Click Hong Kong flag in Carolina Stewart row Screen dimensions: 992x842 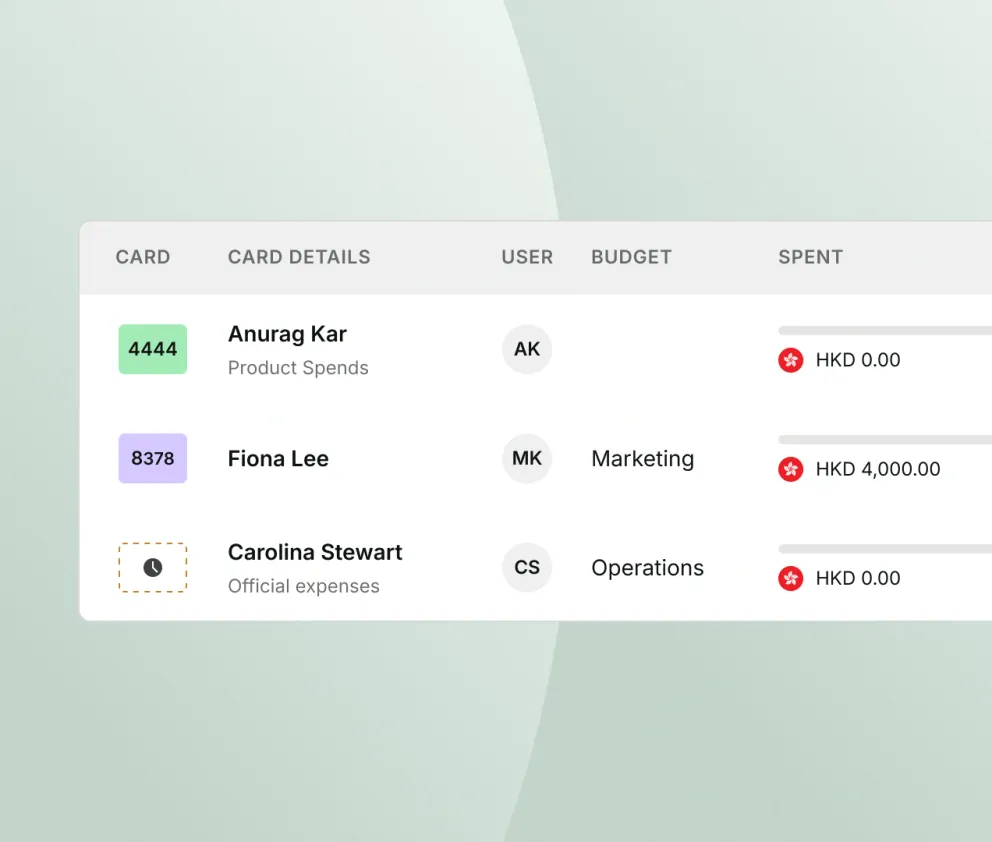click(x=791, y=578)
